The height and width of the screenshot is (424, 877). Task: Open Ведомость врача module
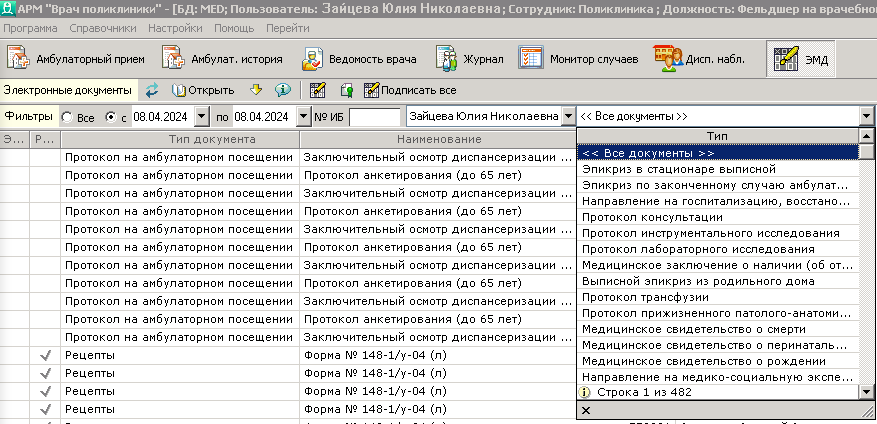tap(359, 59)
